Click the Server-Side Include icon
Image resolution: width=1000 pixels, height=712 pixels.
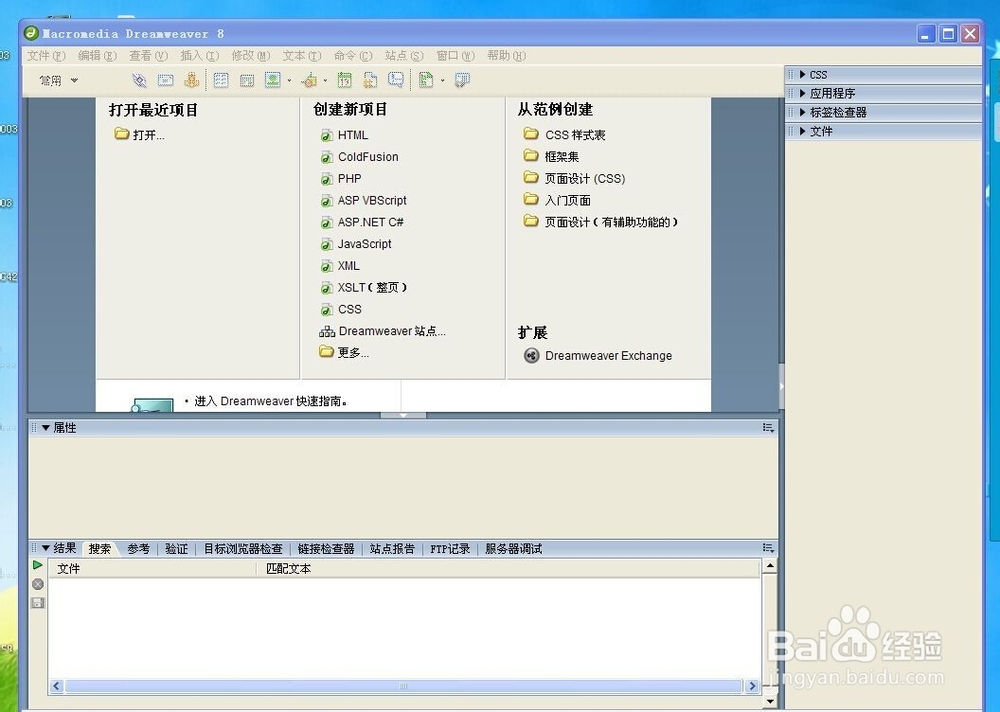[x=370, y=80]
